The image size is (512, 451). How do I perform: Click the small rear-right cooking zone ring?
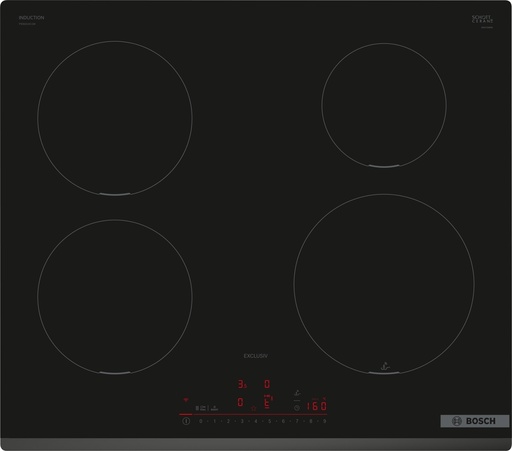pyautogui.click(x=384, y=105)
